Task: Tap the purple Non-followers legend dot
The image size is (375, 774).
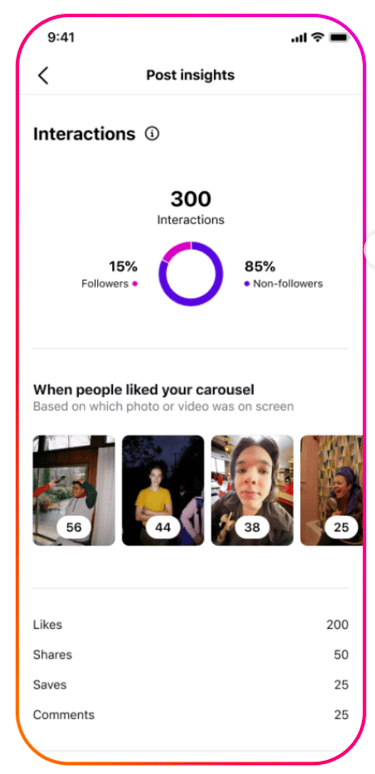Action: coord(247,284)
